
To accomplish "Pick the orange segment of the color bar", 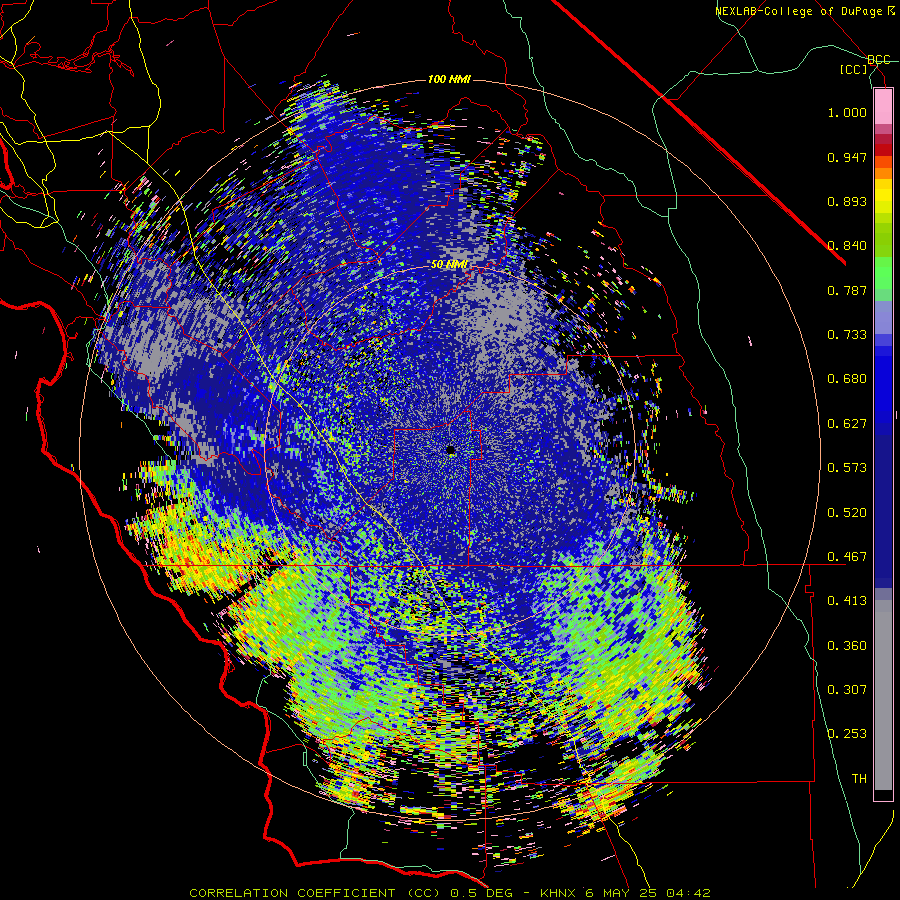I will 883,173.
